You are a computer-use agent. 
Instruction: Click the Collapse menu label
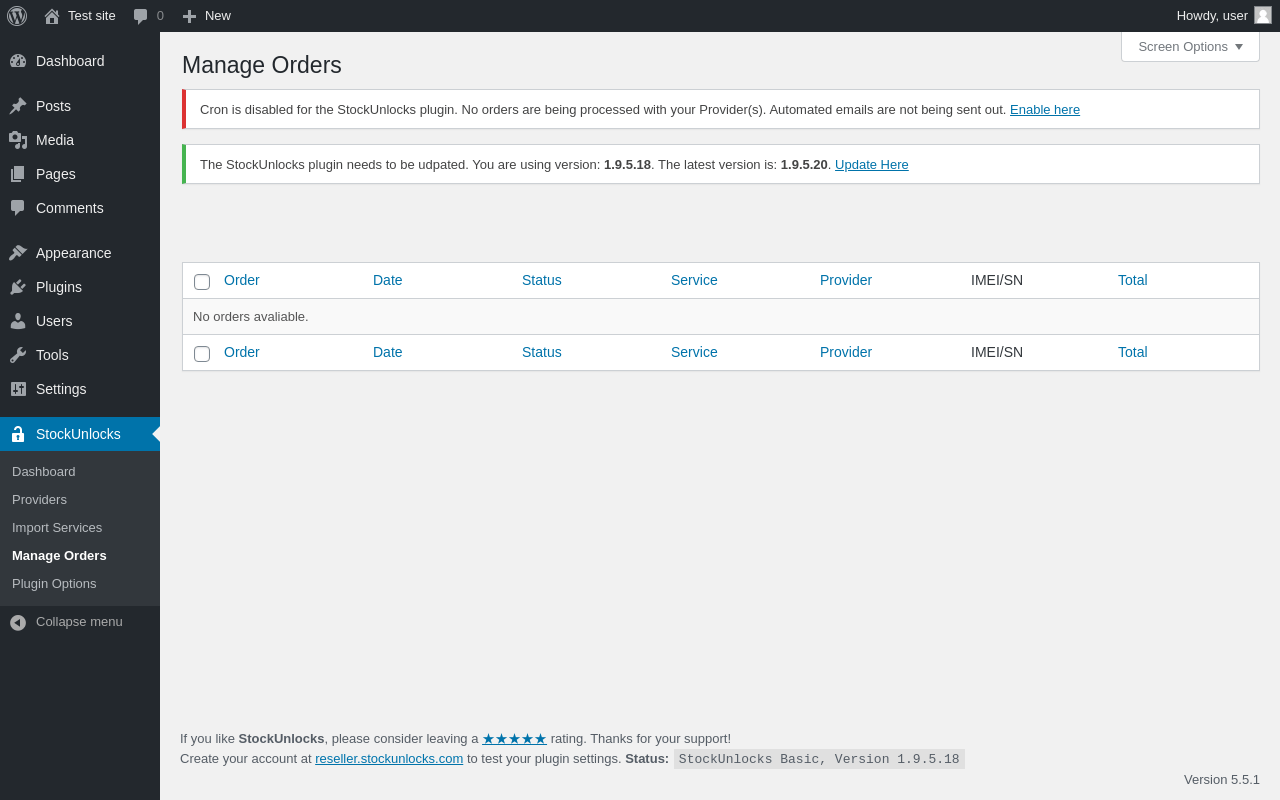pyautogui.click(x=79, y=621)
